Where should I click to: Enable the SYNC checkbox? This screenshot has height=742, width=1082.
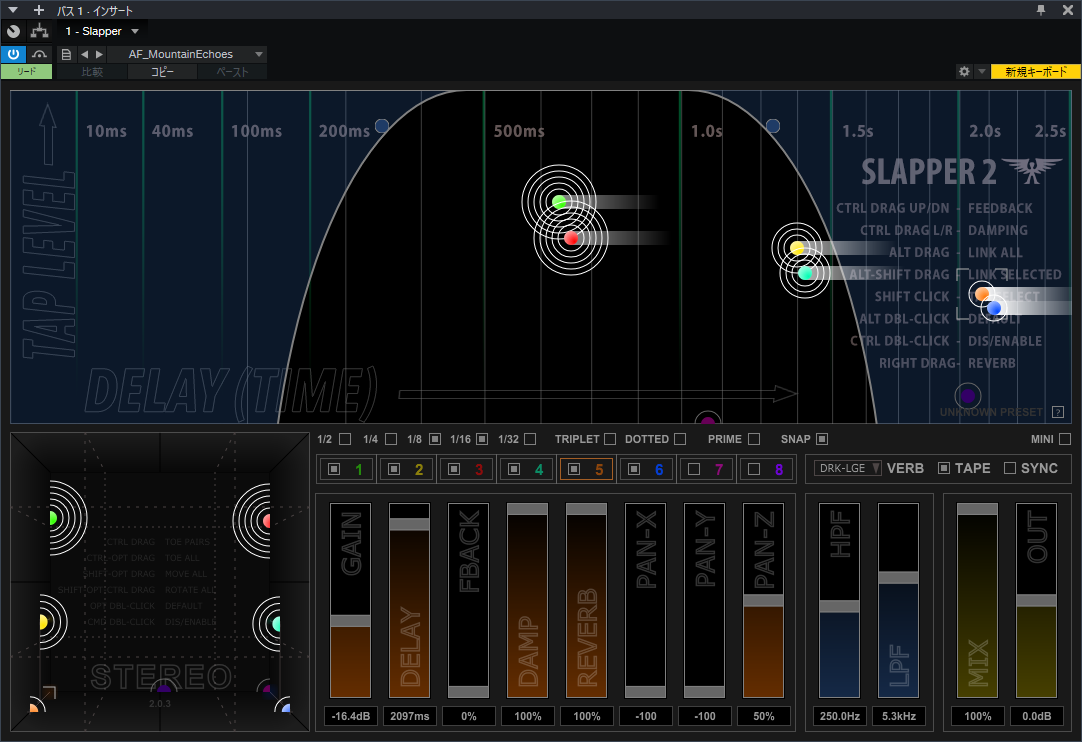pyautogui.click(x=1010, y=468)
